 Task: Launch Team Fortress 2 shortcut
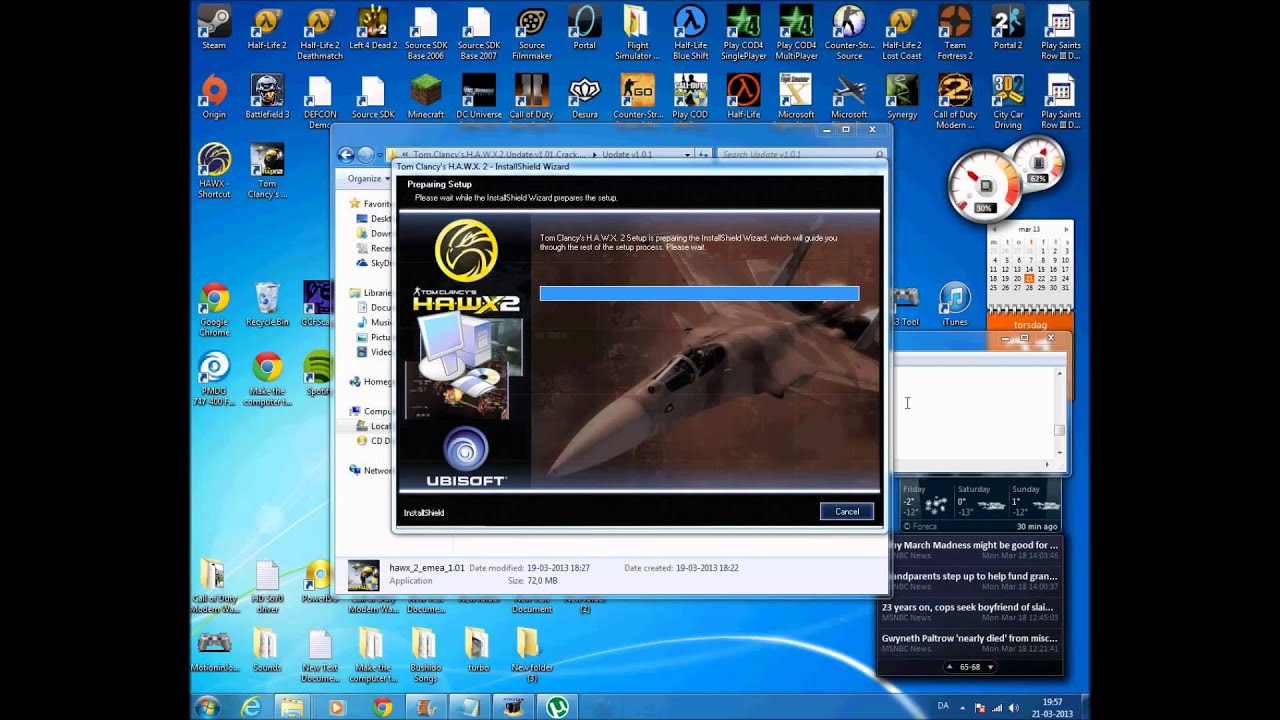pyautogui.click(x=955, y=33)
